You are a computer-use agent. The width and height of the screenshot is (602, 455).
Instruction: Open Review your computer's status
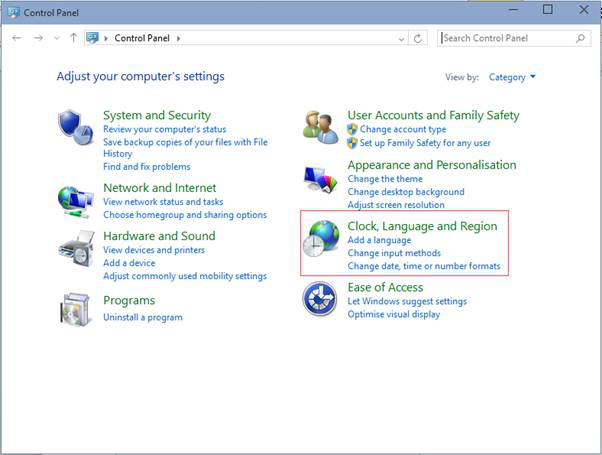(x=165, y=129)
